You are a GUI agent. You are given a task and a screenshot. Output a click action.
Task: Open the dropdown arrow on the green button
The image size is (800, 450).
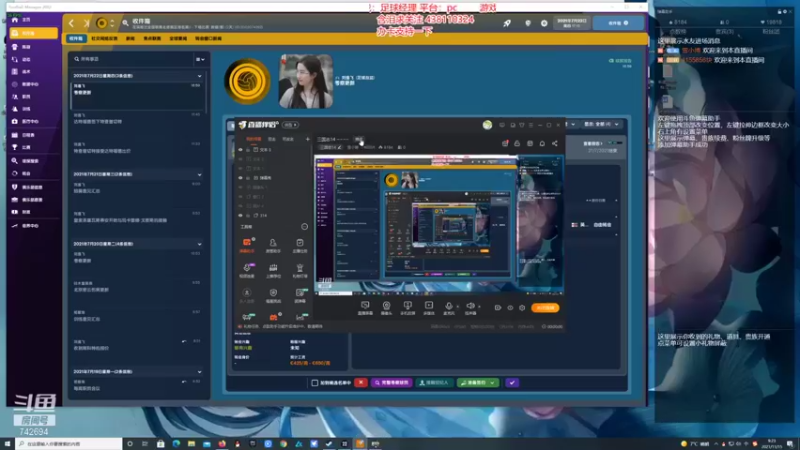[x=492, y=383]
